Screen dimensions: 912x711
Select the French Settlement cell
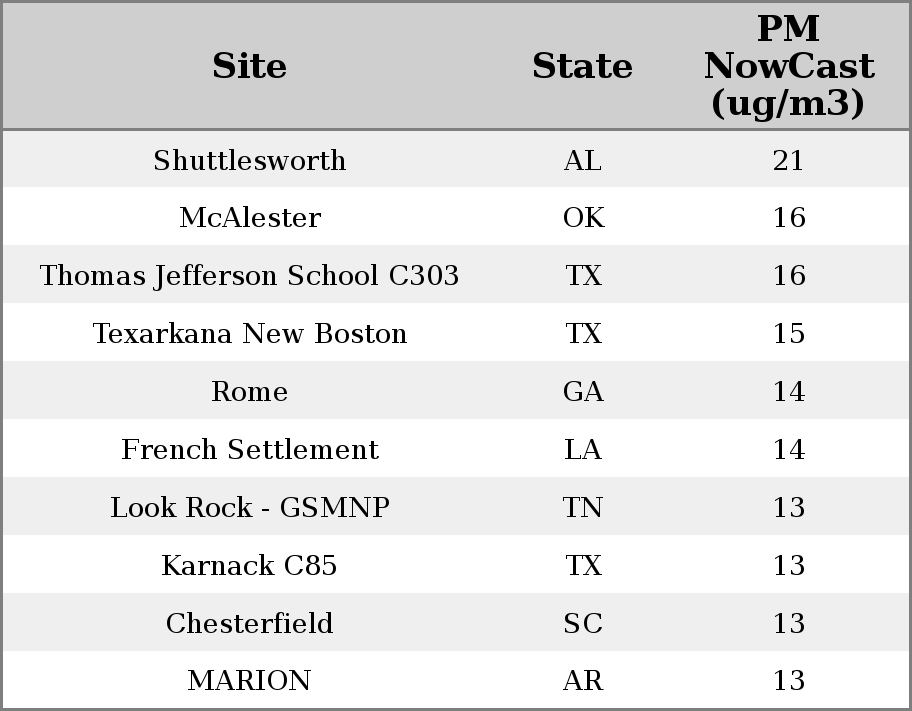[250, 449]
